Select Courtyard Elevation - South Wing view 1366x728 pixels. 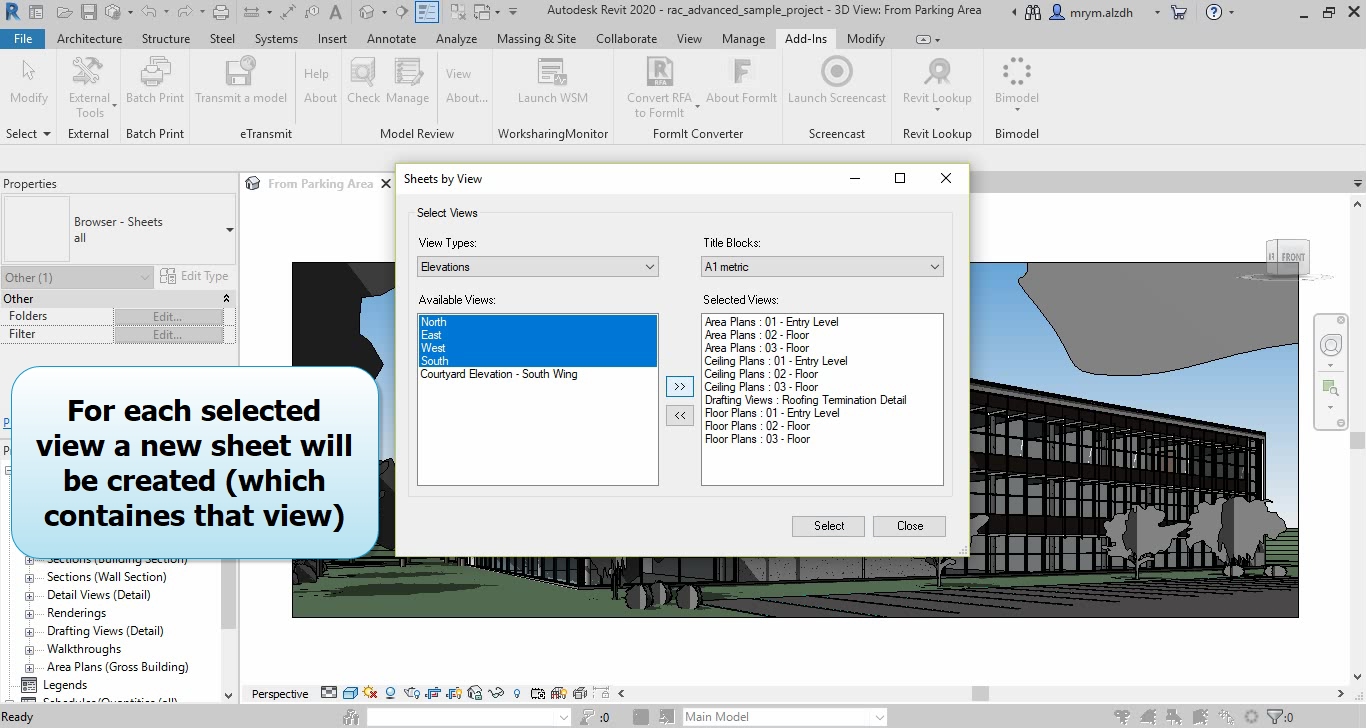click(498, 374)
